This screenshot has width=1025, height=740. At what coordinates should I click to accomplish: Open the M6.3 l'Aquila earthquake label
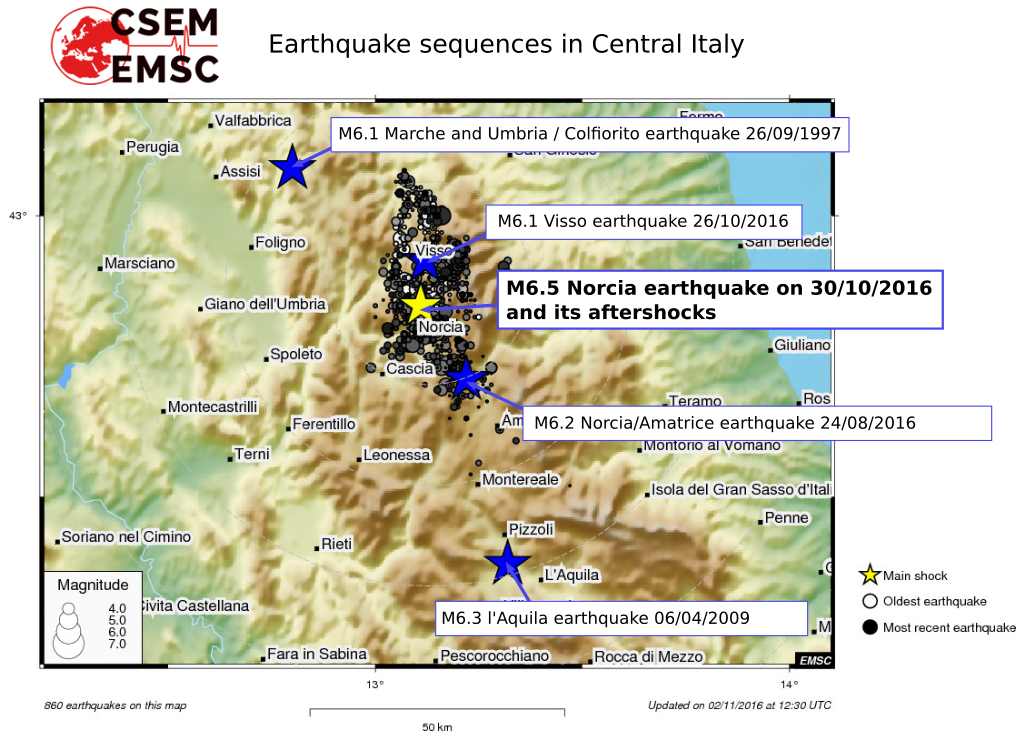pyautogui.click(x=620, y=618)
